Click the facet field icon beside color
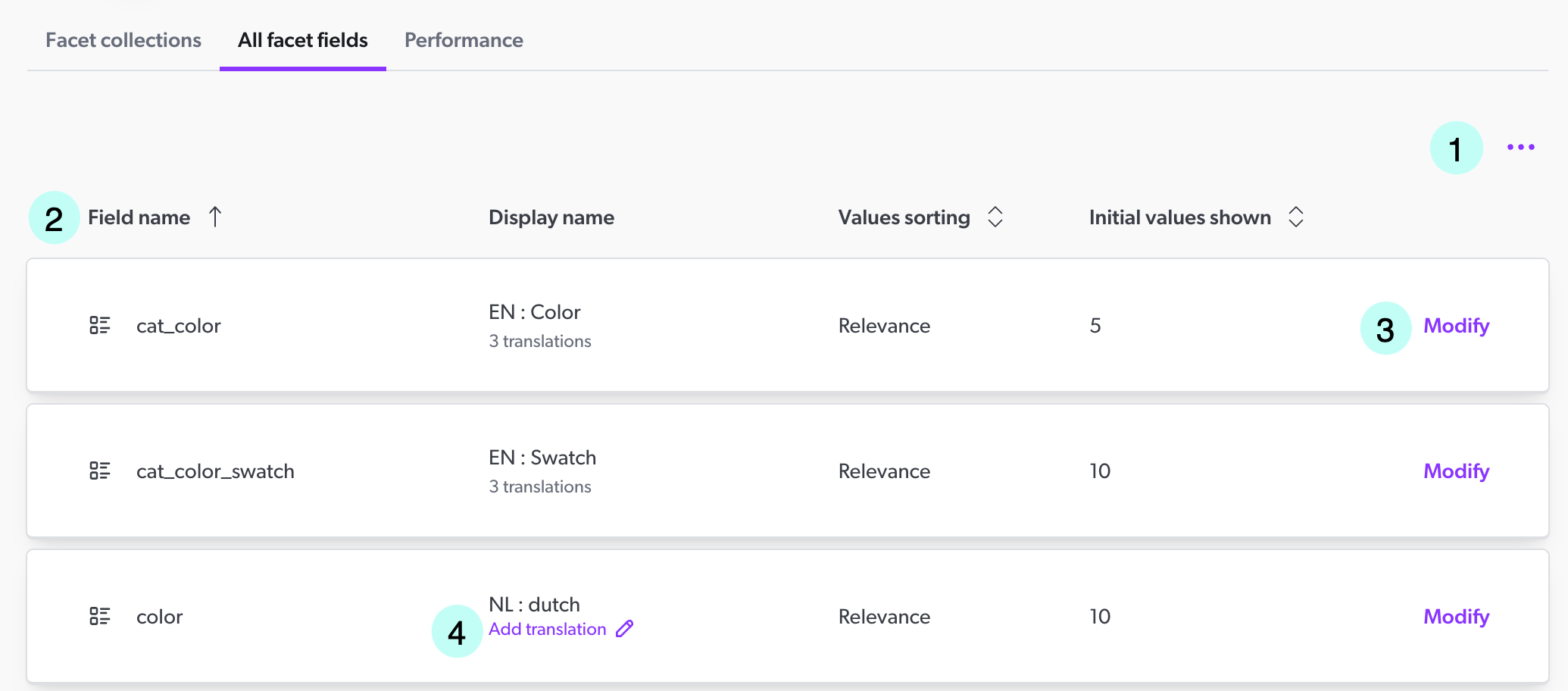 click(99, 616)
